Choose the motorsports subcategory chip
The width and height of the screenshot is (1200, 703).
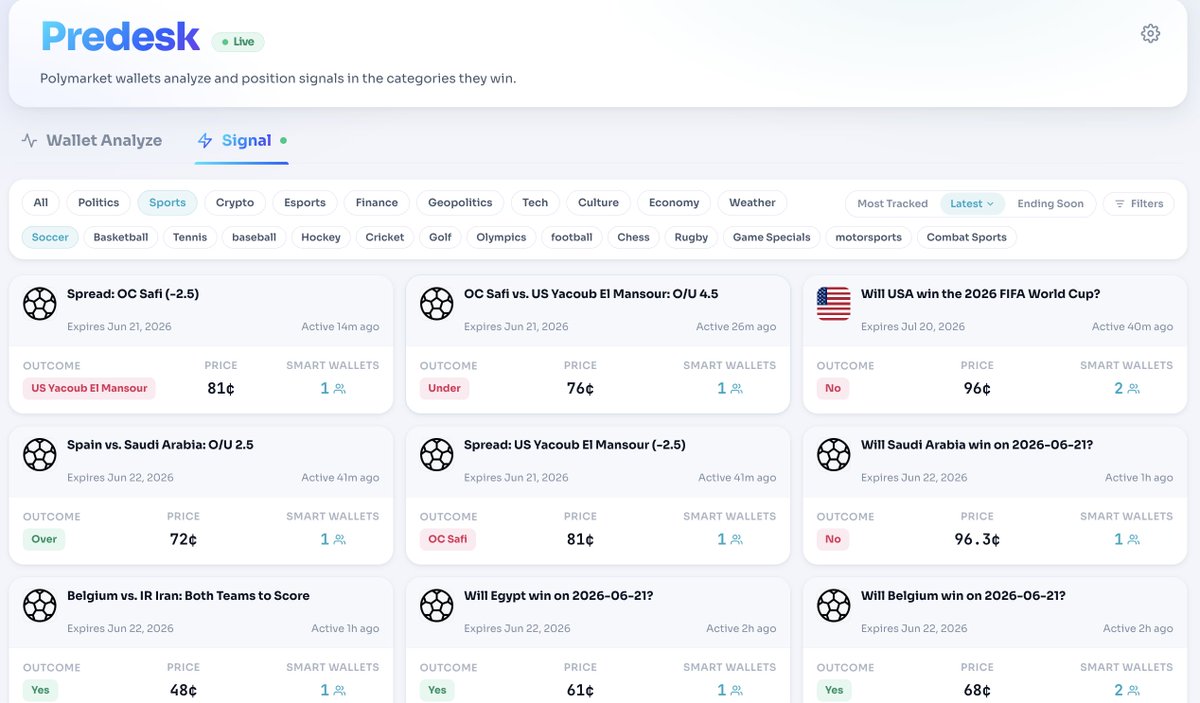coord(868,238)
